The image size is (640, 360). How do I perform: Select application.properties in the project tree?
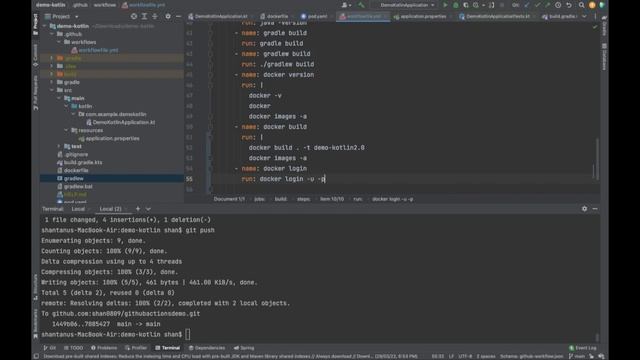tap(109, 138)
